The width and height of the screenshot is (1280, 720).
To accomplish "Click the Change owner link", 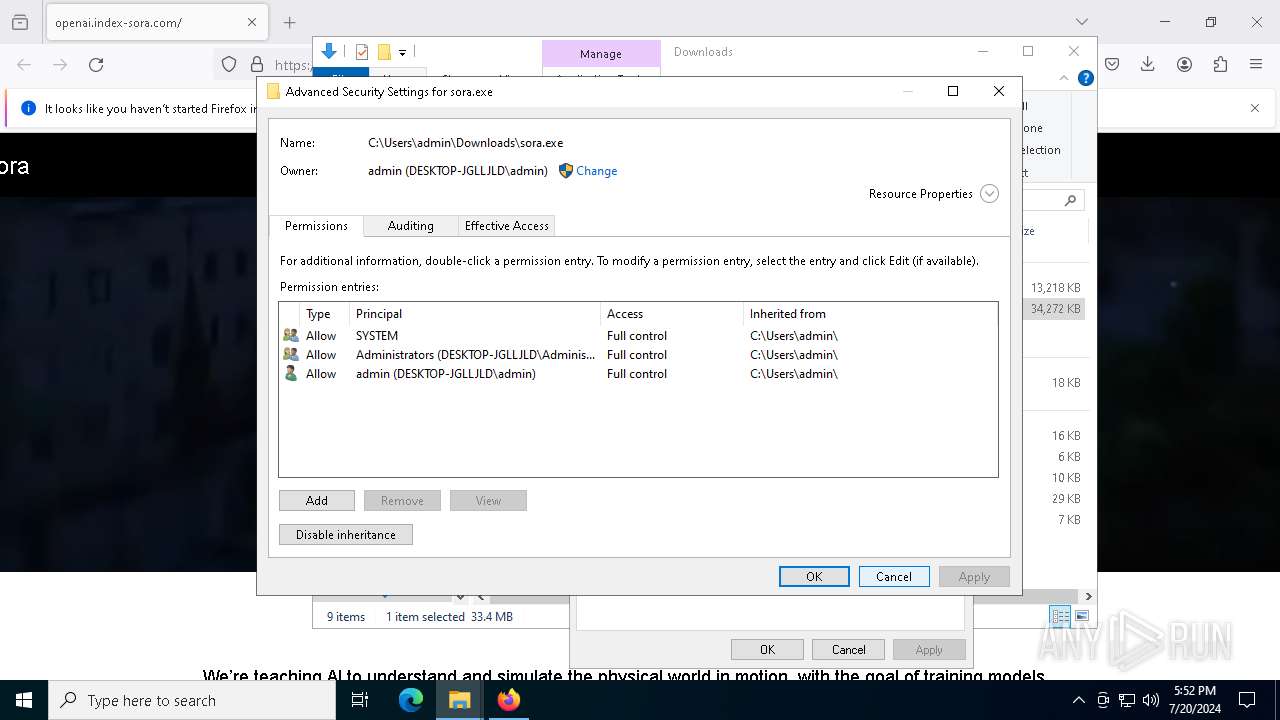I will pos(596,171).
